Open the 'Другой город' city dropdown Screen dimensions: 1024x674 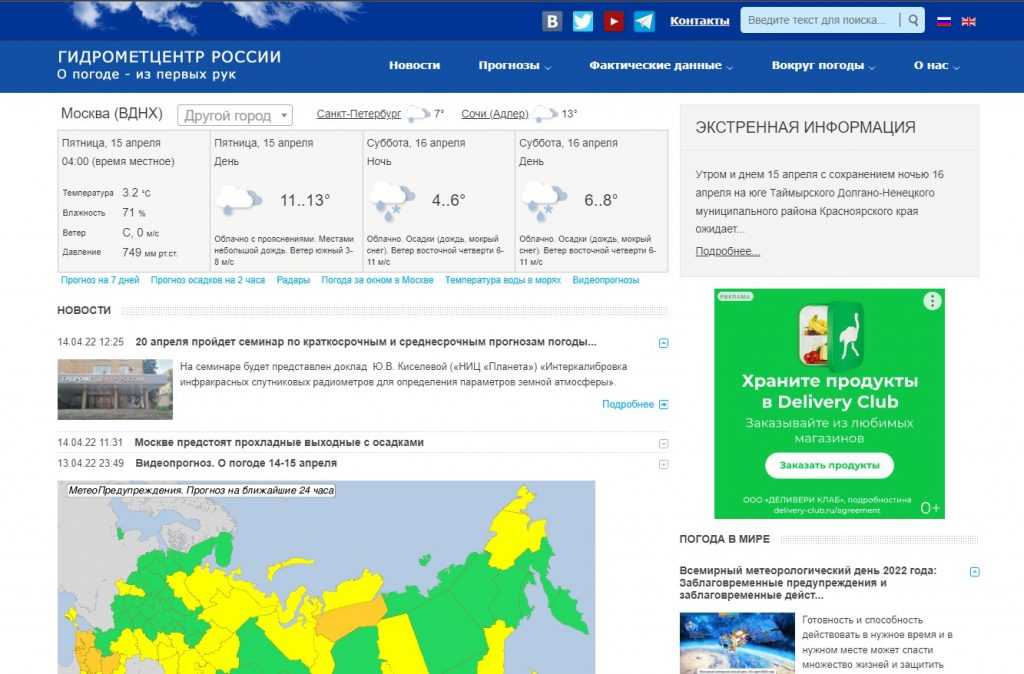(x=235, y=116)
